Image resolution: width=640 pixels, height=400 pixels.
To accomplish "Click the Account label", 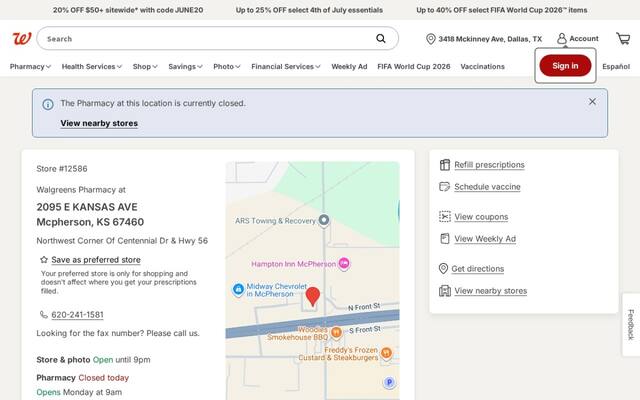I will click(x=584, y=39).
